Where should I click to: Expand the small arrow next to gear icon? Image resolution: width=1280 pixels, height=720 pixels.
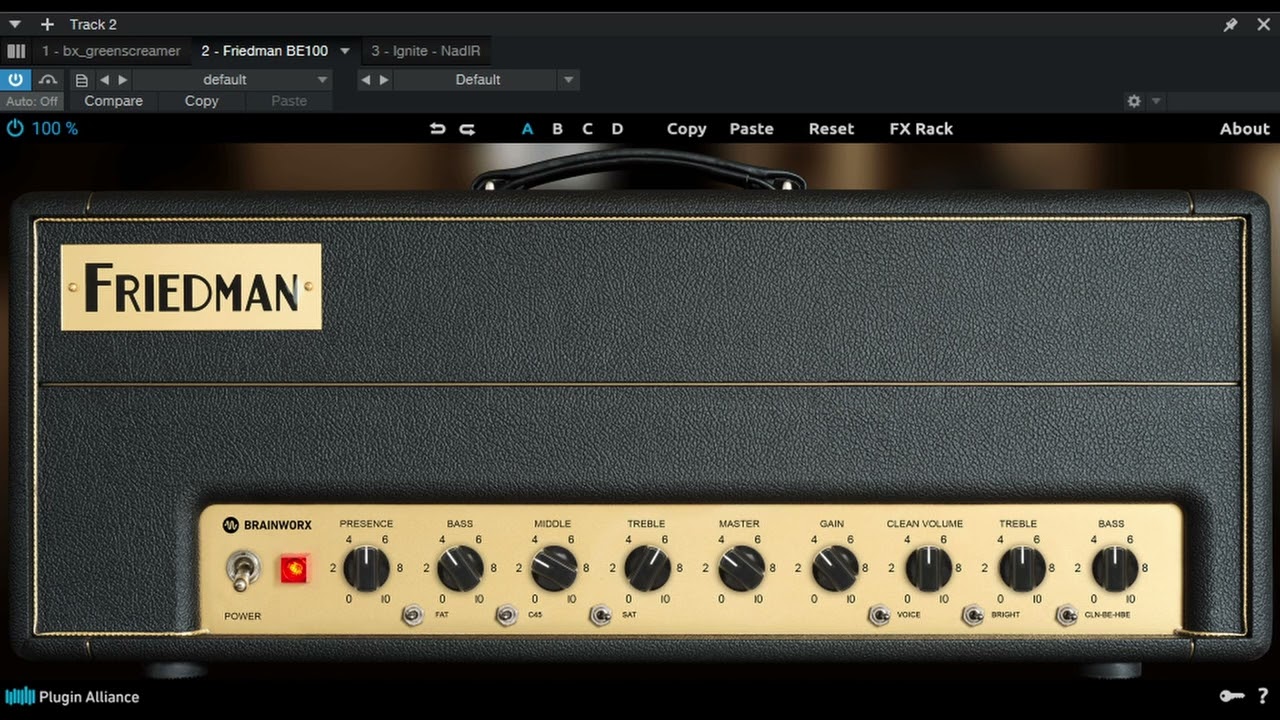click(1156, 101)
